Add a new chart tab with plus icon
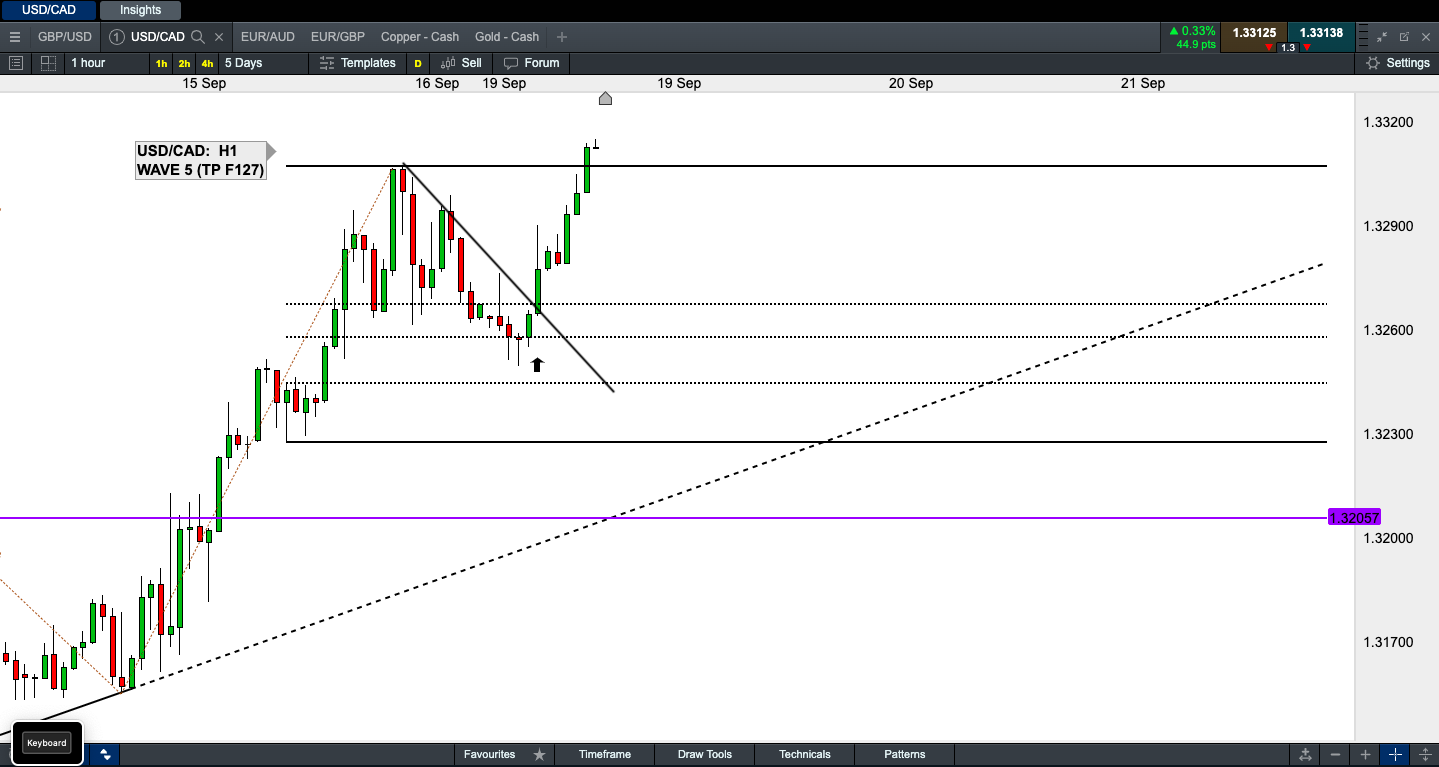 pyautogui.click(x=562, y=37)
